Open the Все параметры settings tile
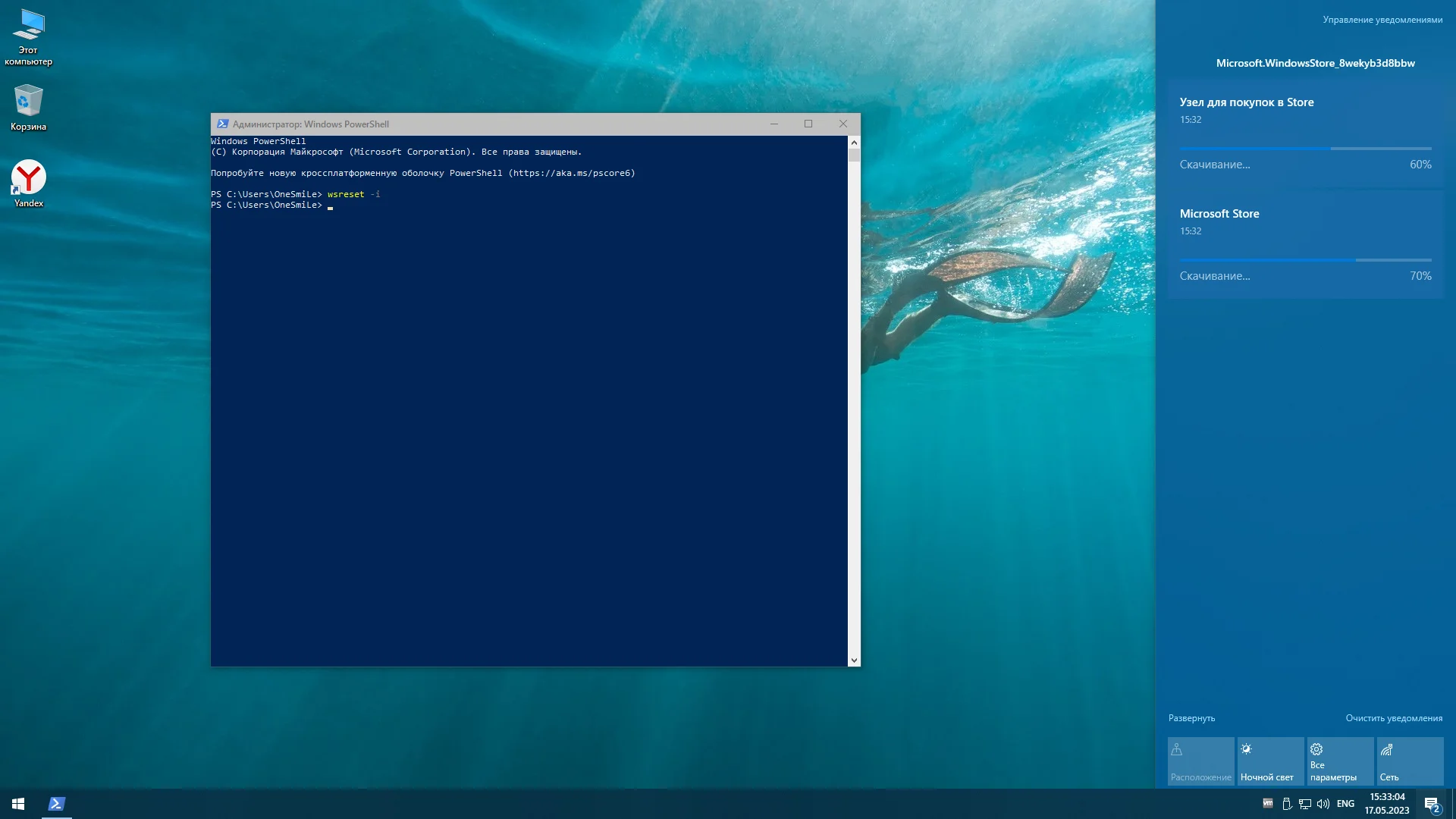Screen dimensions: 1456x819 coord(1340,761)
